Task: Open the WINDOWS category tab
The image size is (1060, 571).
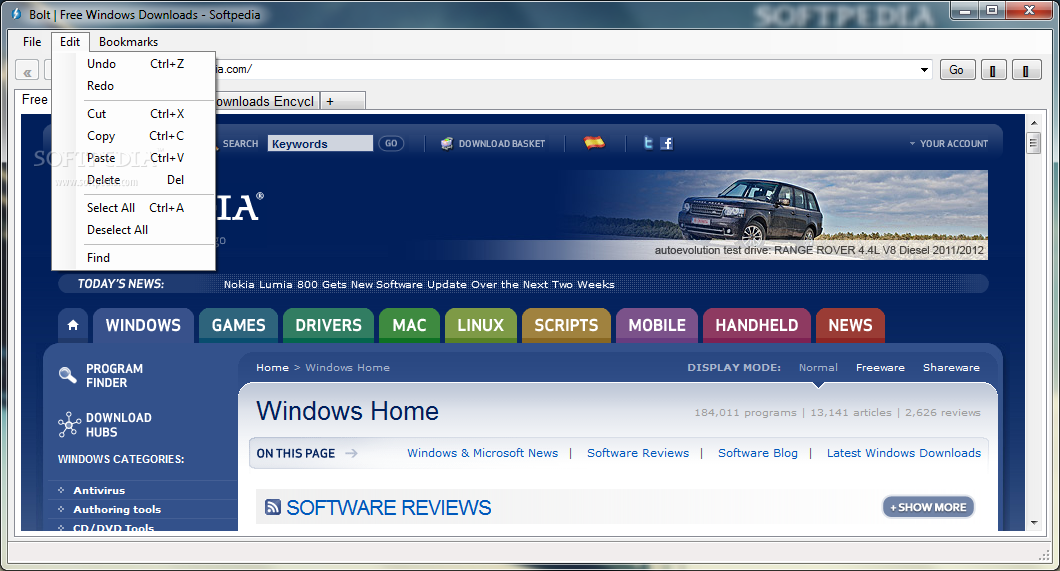Action: tap(143, 326)
